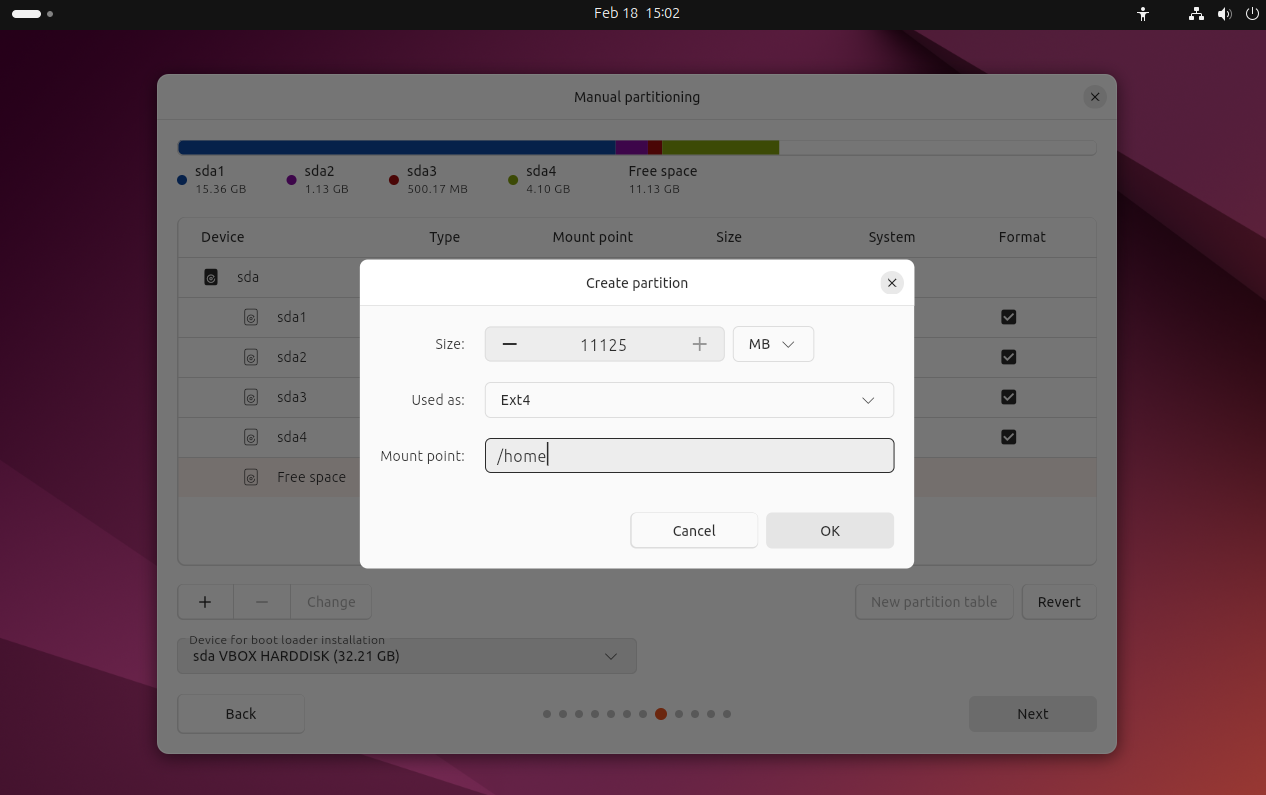Cancel the Create partition dialog
The image size is (1266, 795).
point(694,531)
